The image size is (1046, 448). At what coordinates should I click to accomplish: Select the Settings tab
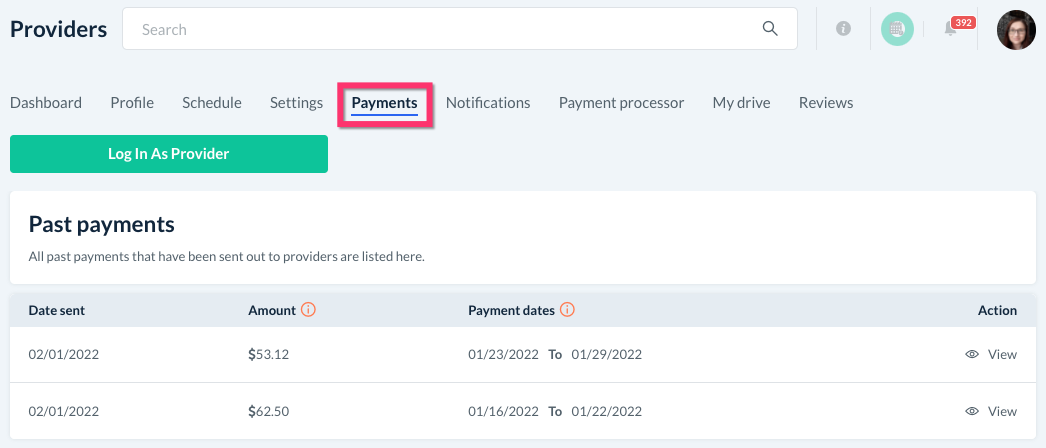tap(296, 102)
